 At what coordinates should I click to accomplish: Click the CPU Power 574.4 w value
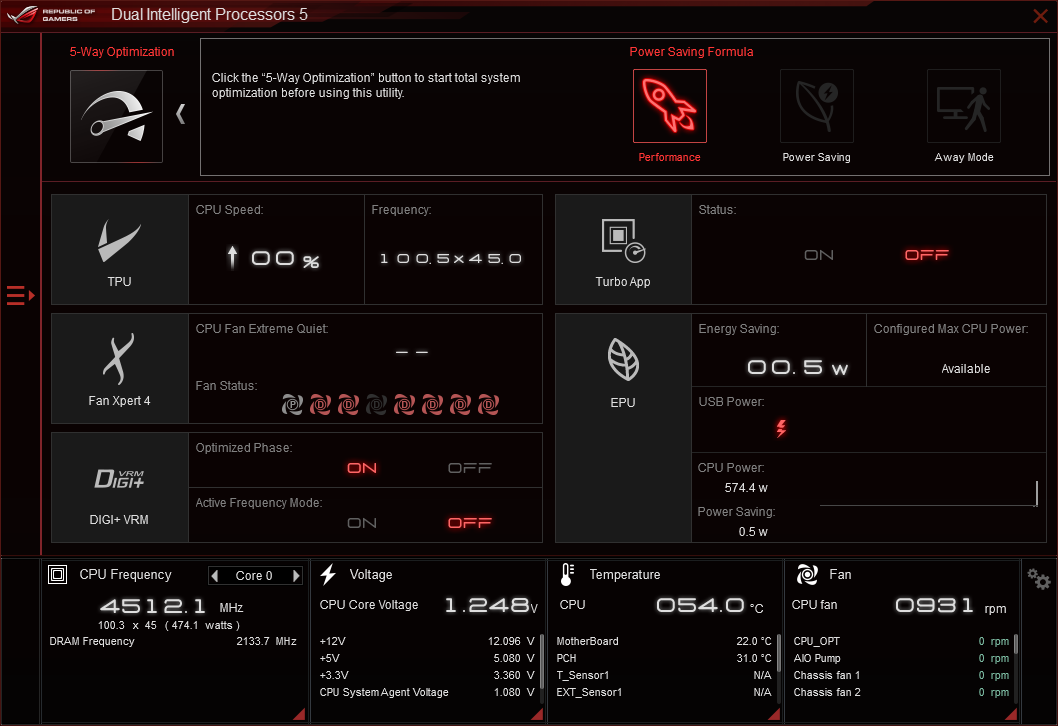(x=746, y=488)
